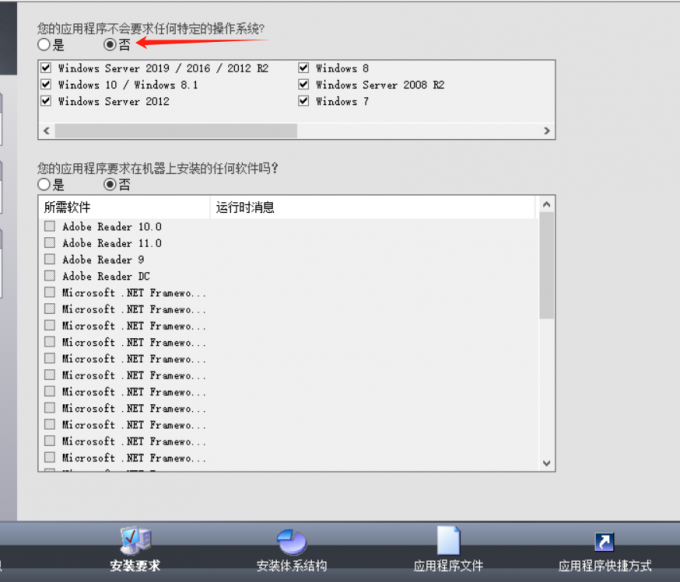The width and height of the screenshot is (680, 582).
Task: Uncheck Windows Server 2019 / 2016 / 2012 R2
Action: (47, 69)
